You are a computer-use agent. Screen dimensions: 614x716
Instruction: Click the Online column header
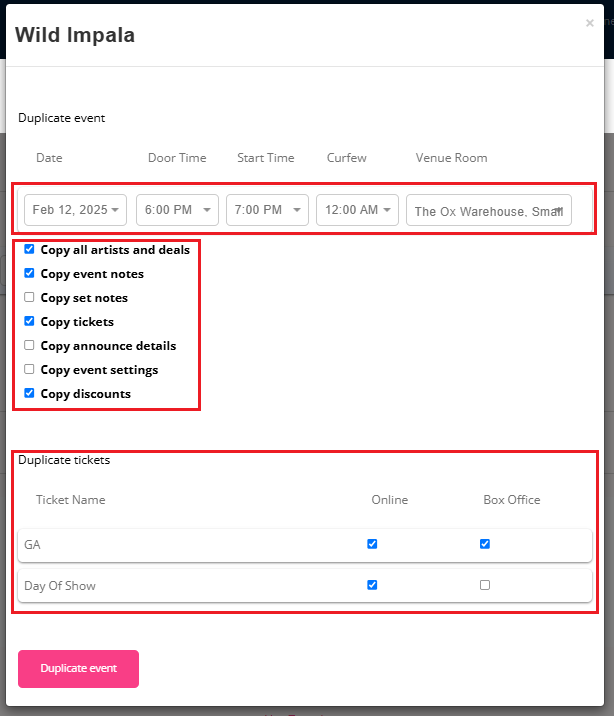click(x=389, y=500)
